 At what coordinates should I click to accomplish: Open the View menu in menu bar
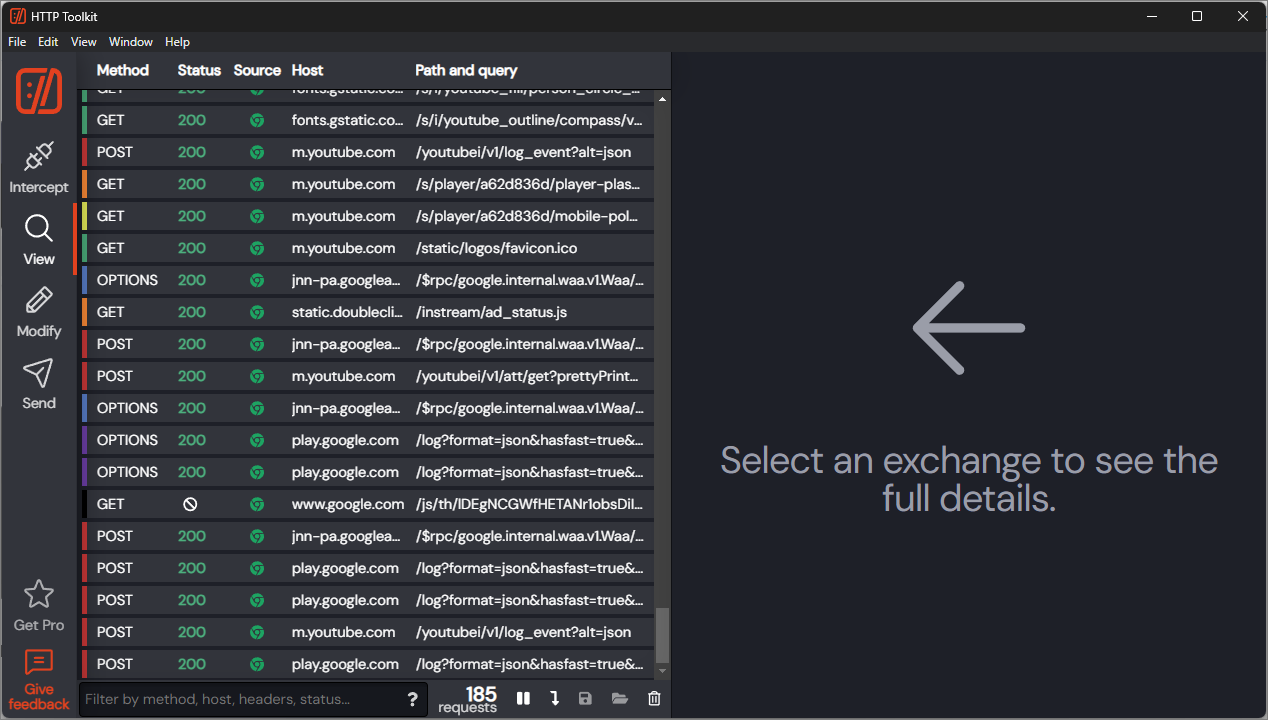[84, 42]
